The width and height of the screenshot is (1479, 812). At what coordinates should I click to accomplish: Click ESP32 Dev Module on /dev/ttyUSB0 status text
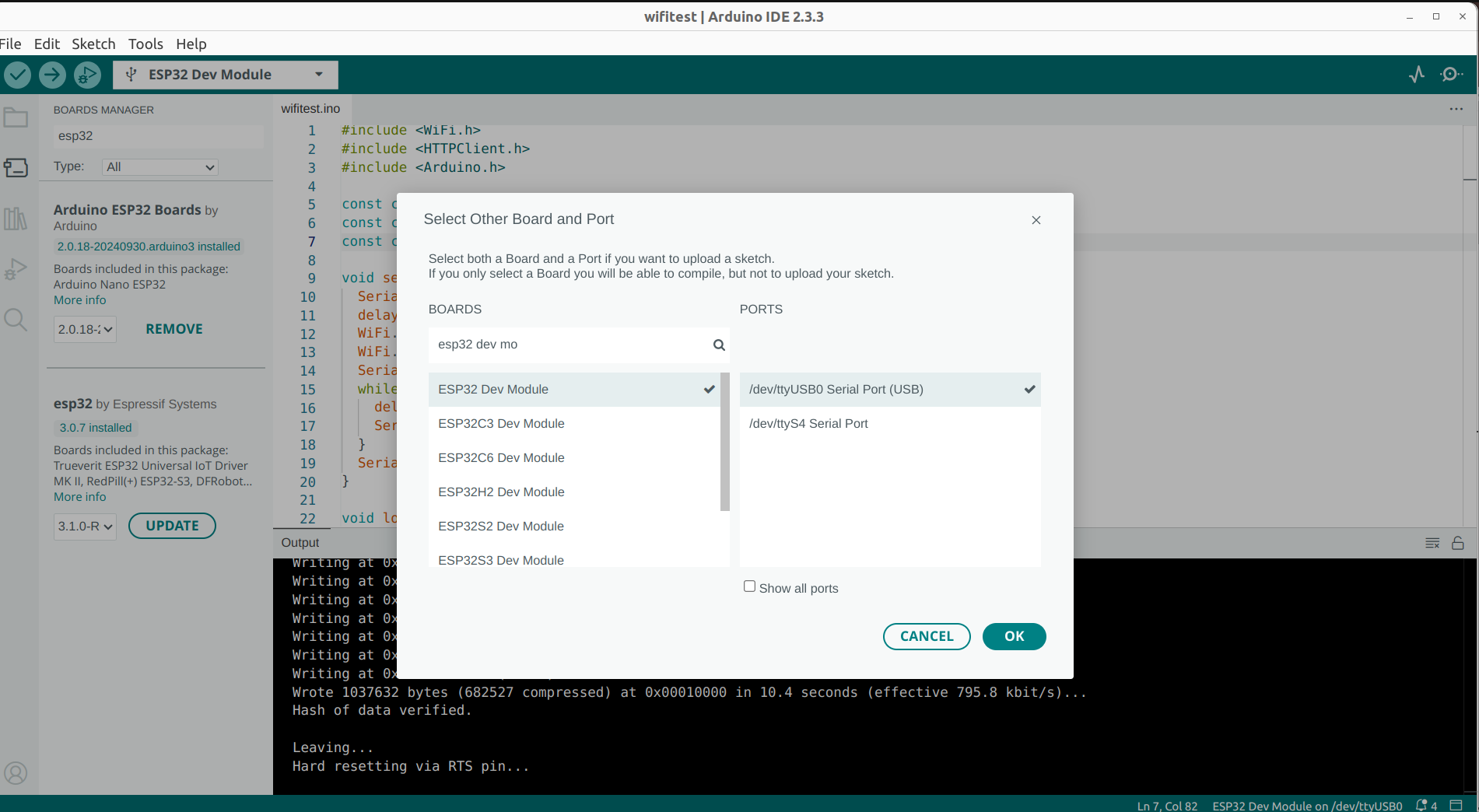pos(1307,806)
